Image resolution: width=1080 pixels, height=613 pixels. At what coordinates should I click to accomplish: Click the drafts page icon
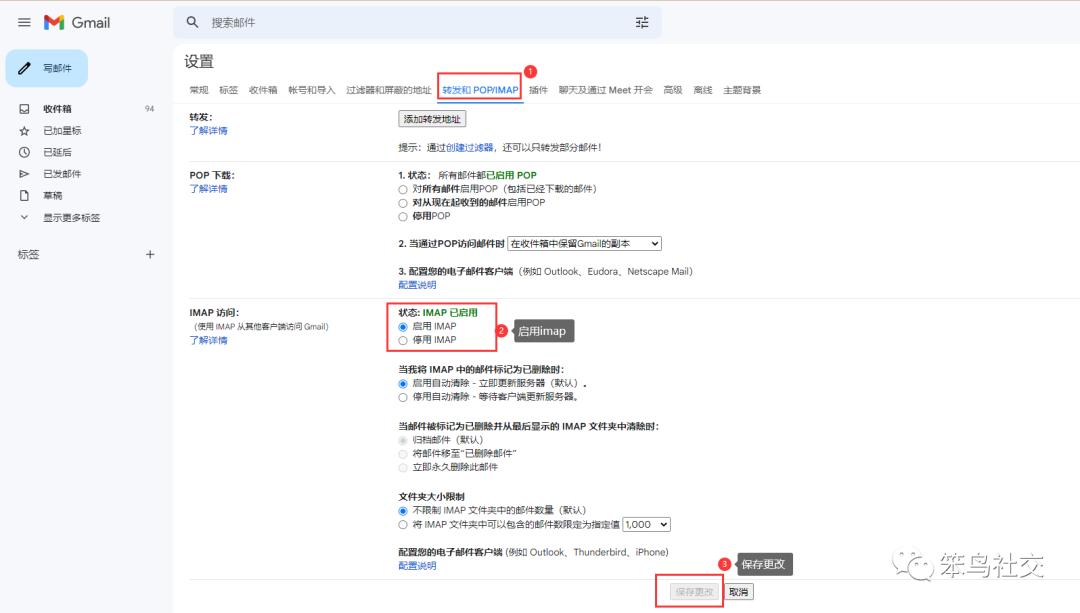tap(24, 196)
